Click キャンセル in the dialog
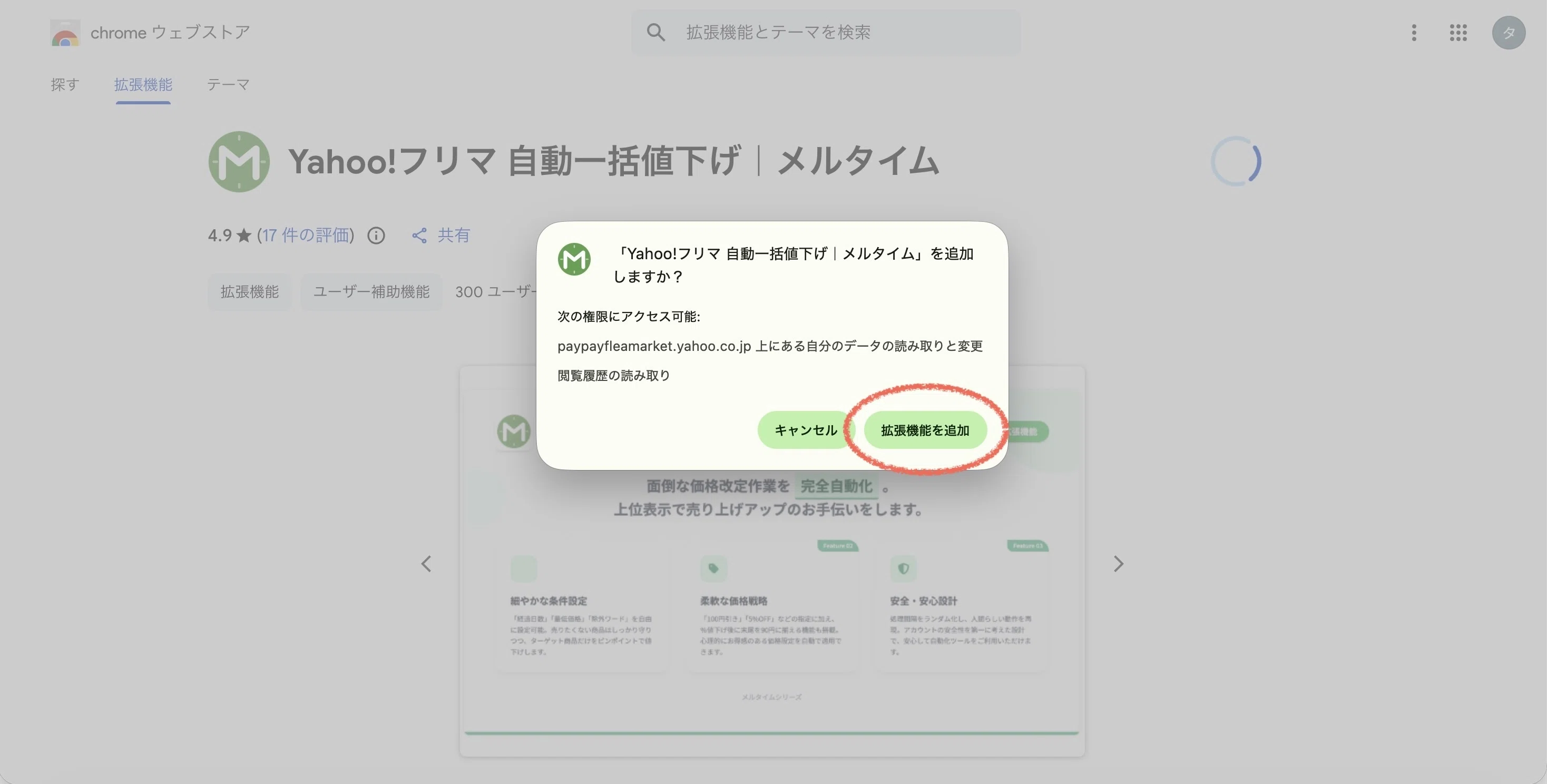This screenshot has width=1547, height=784. 805,430
